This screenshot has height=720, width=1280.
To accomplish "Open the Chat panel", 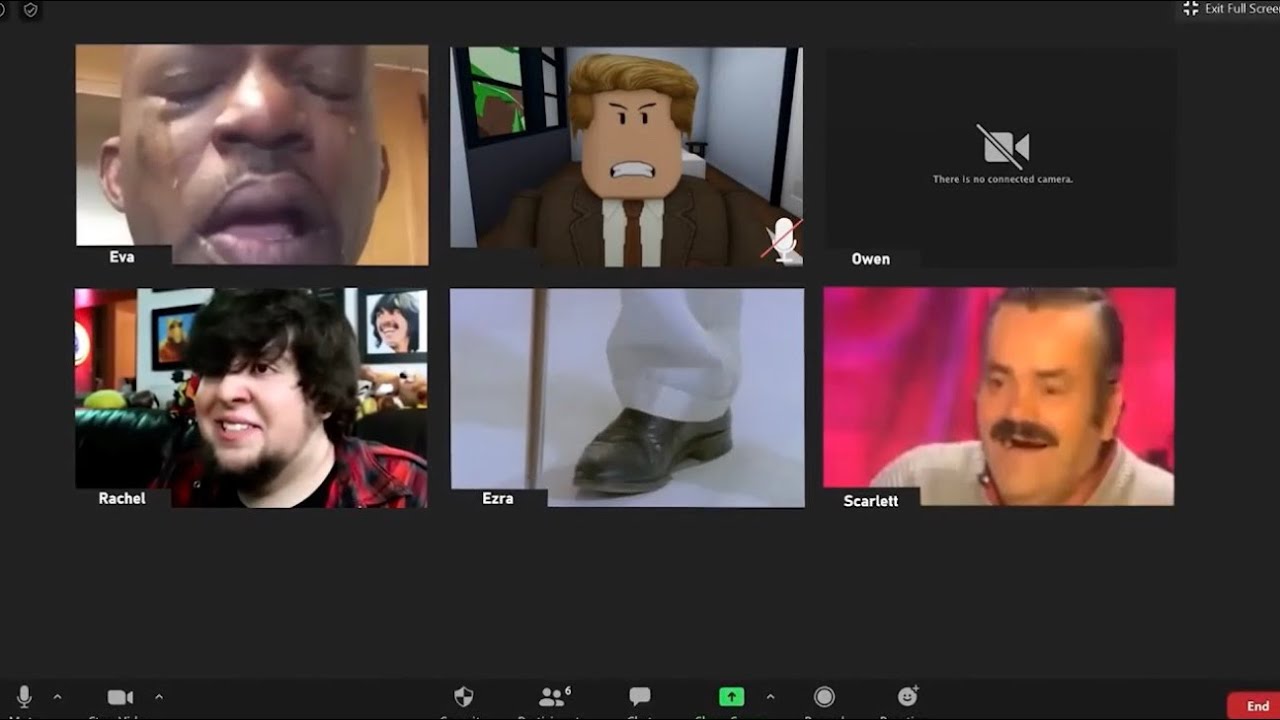I will click(x=640, y=696).
